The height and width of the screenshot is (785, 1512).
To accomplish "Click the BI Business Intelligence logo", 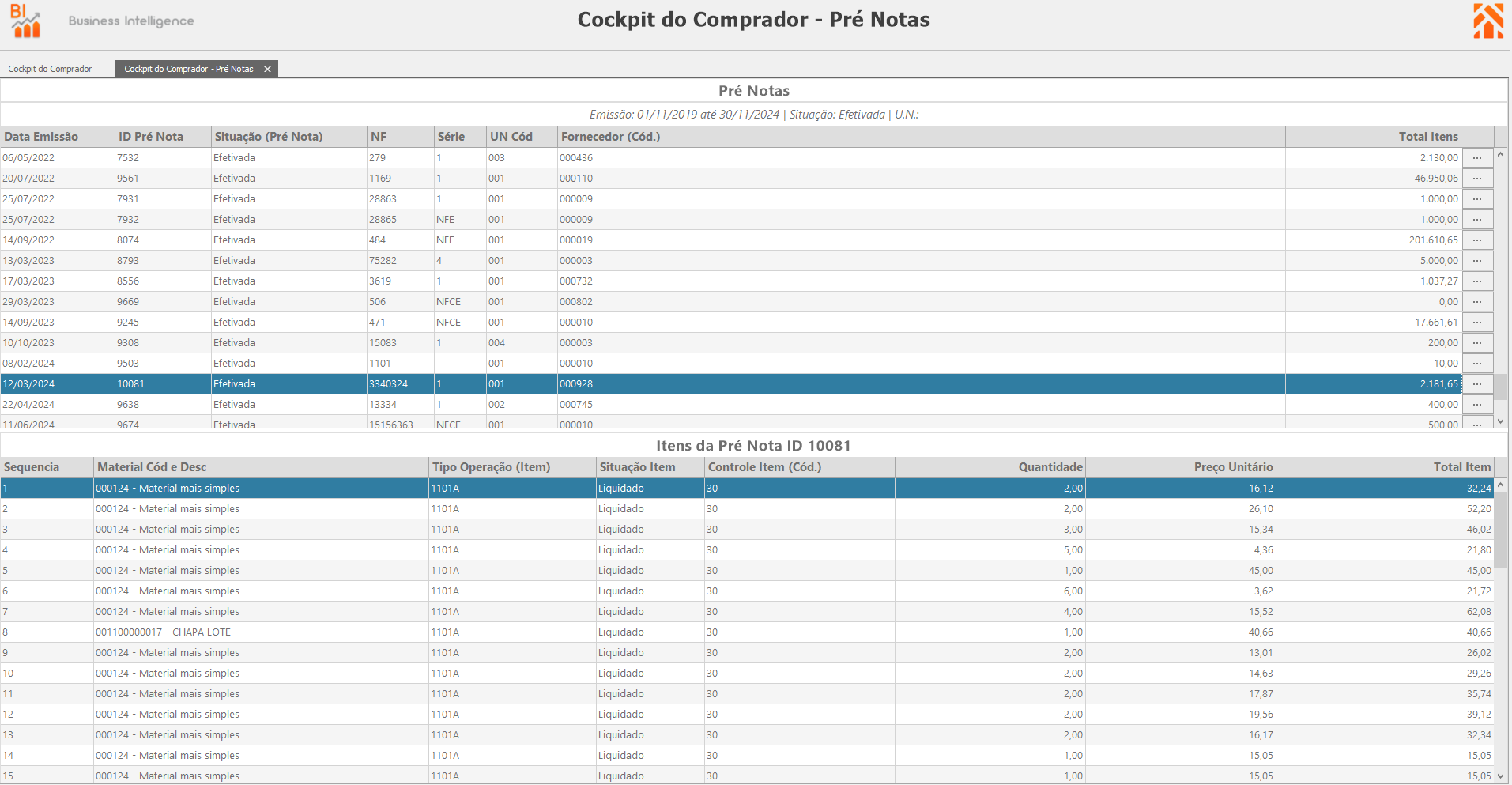I will click(x=102, y=21).
